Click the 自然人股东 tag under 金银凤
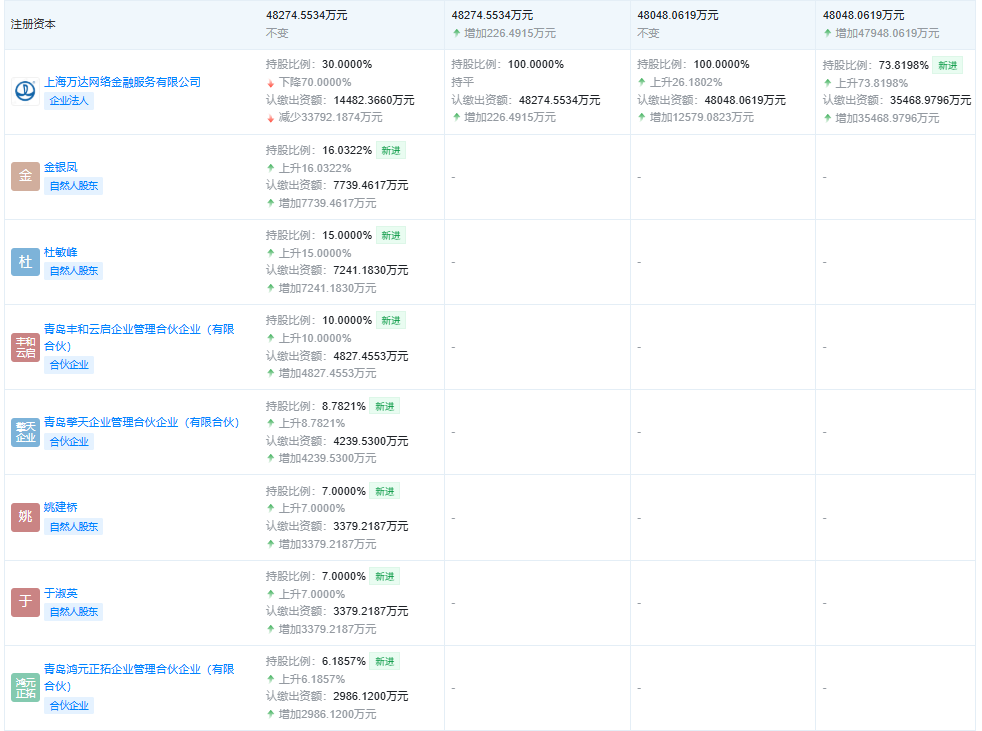 point(73,185)
